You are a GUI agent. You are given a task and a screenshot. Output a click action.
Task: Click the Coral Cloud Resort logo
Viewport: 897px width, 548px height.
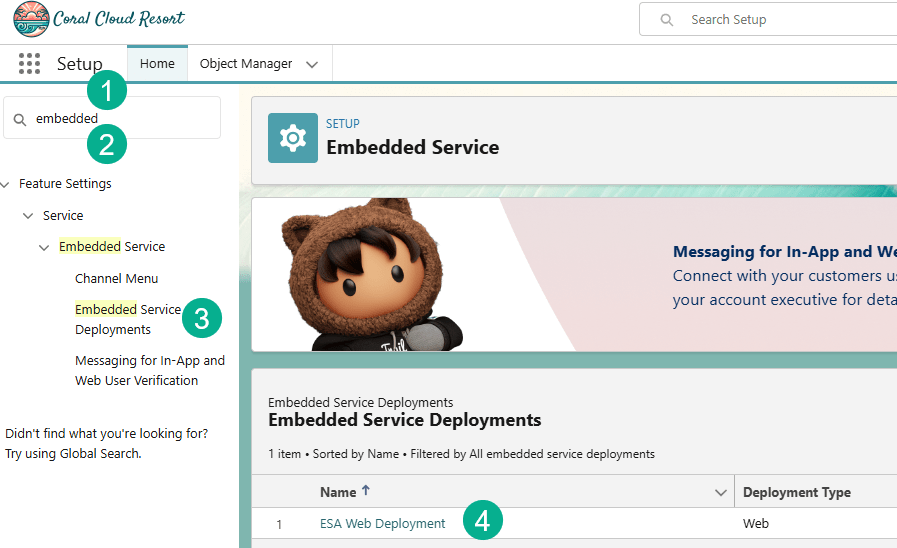(x=99, y=19)
